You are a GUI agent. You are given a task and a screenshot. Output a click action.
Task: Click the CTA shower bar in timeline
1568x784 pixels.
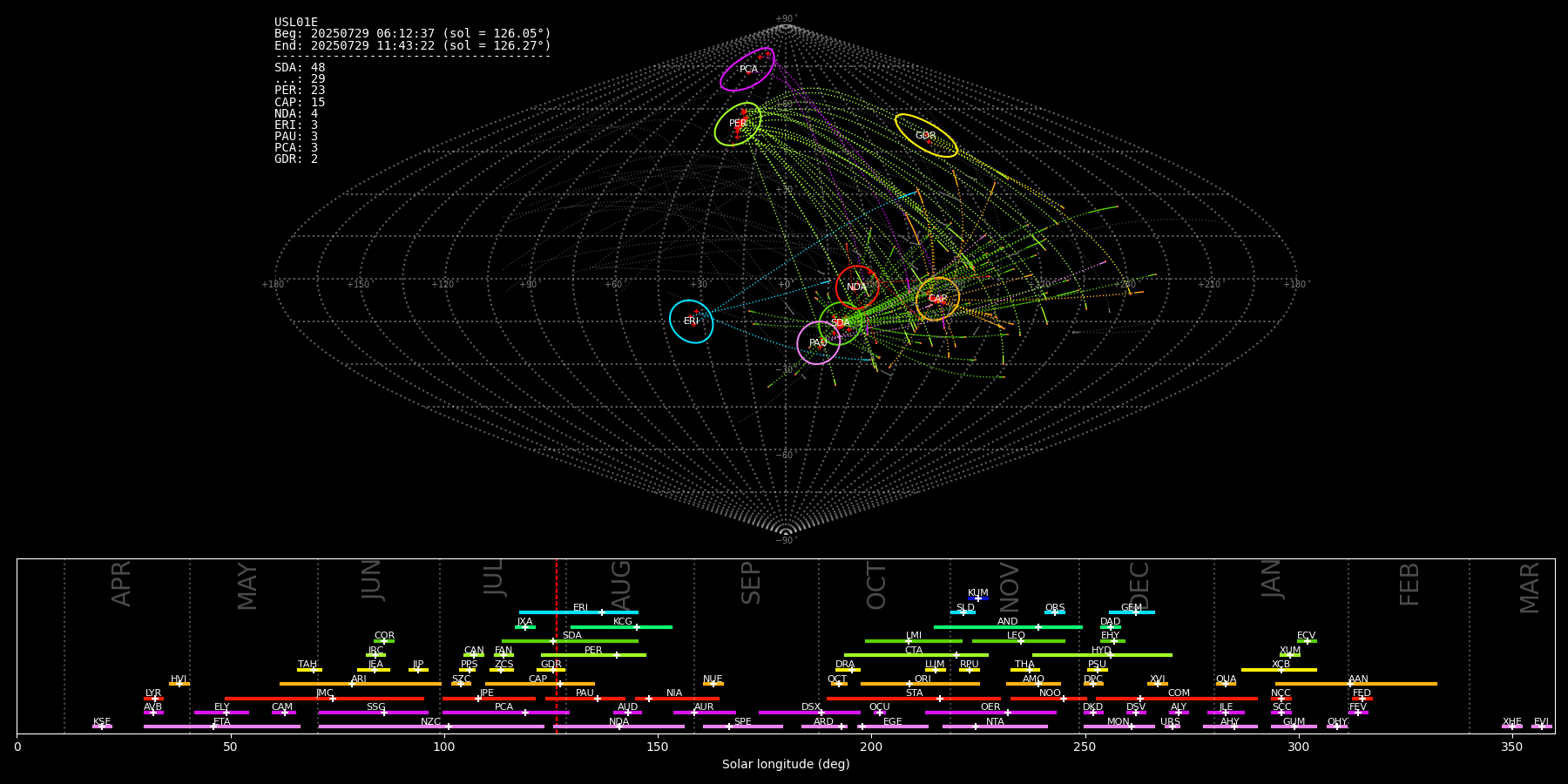coord(916,655)
